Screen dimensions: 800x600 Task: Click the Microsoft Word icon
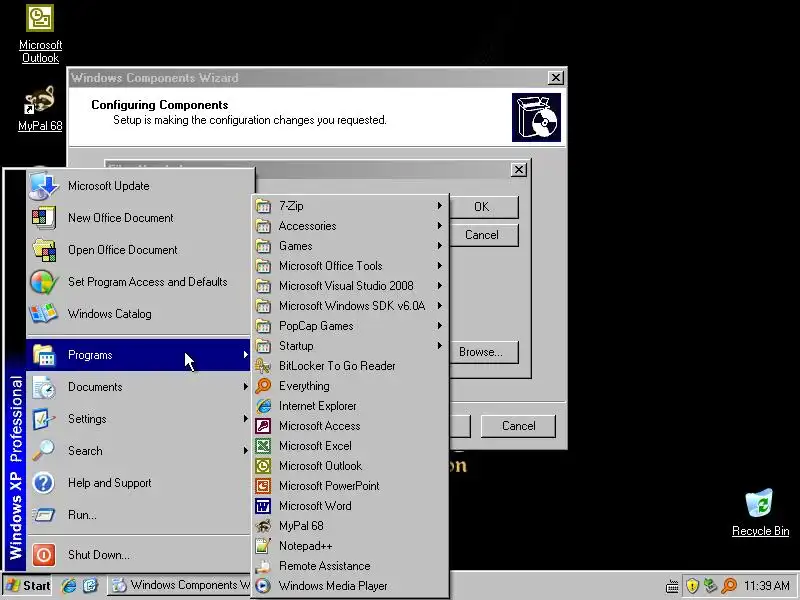tap(263, 506)
